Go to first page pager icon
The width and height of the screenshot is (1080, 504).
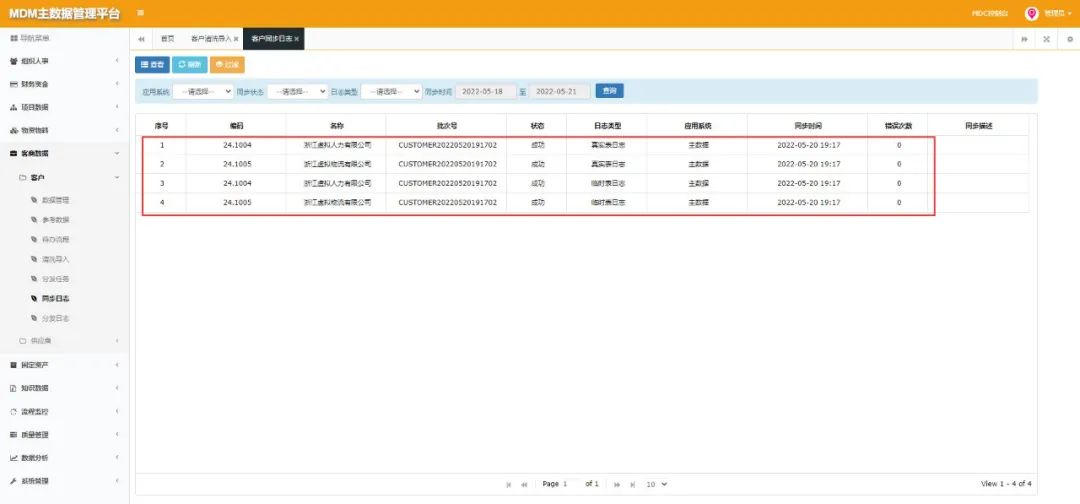pyautogui.click(x=509, y=485)
